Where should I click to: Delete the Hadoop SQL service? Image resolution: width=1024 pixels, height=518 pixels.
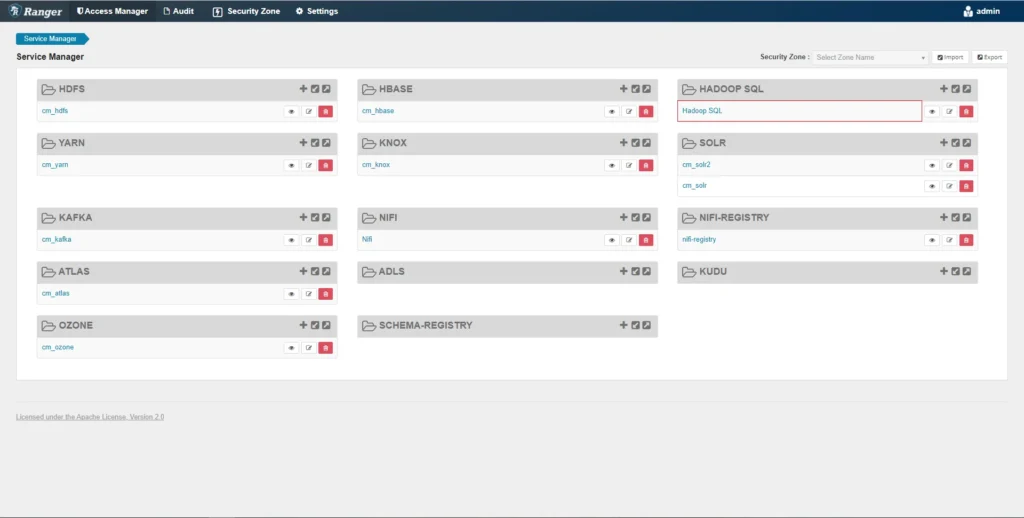pos(967,112)
